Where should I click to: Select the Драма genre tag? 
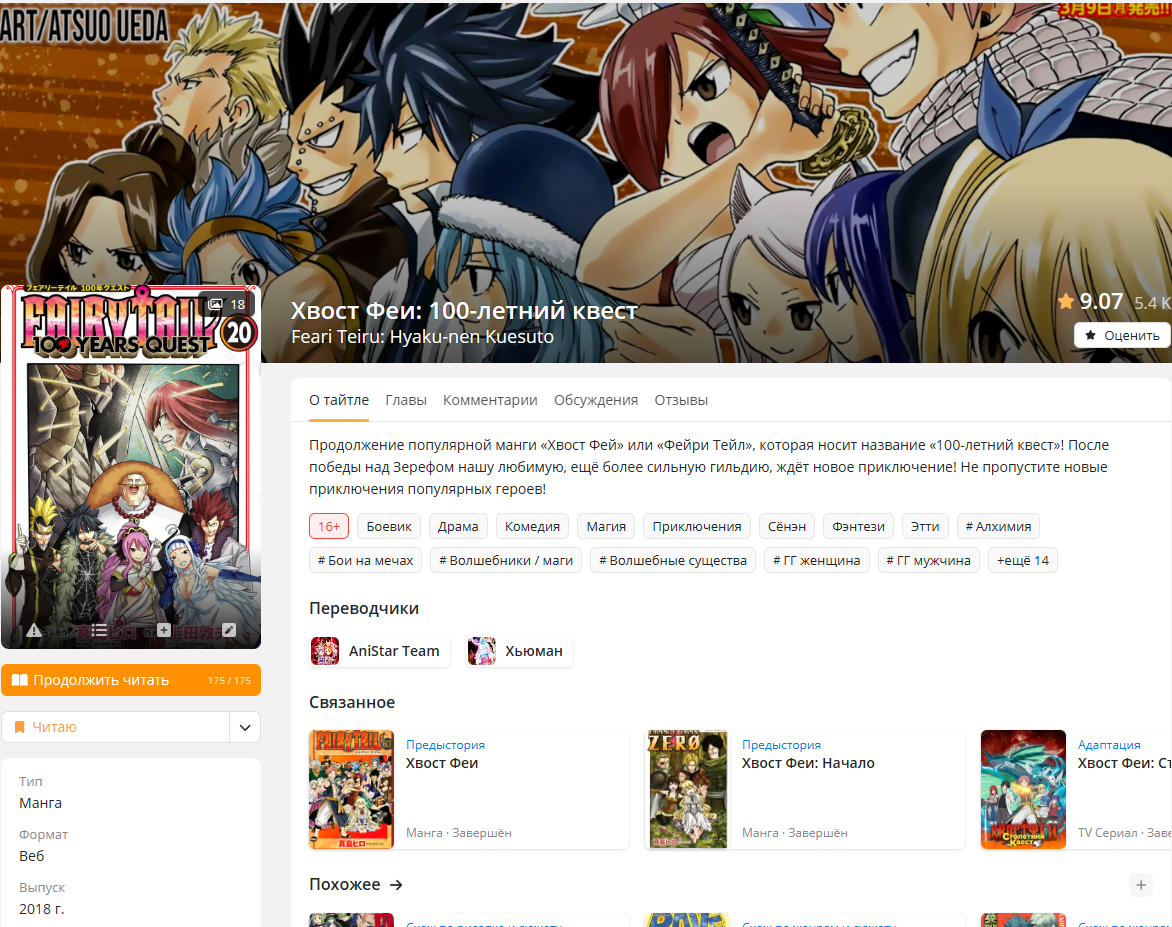pyautogui.click(x=458, y=526)
